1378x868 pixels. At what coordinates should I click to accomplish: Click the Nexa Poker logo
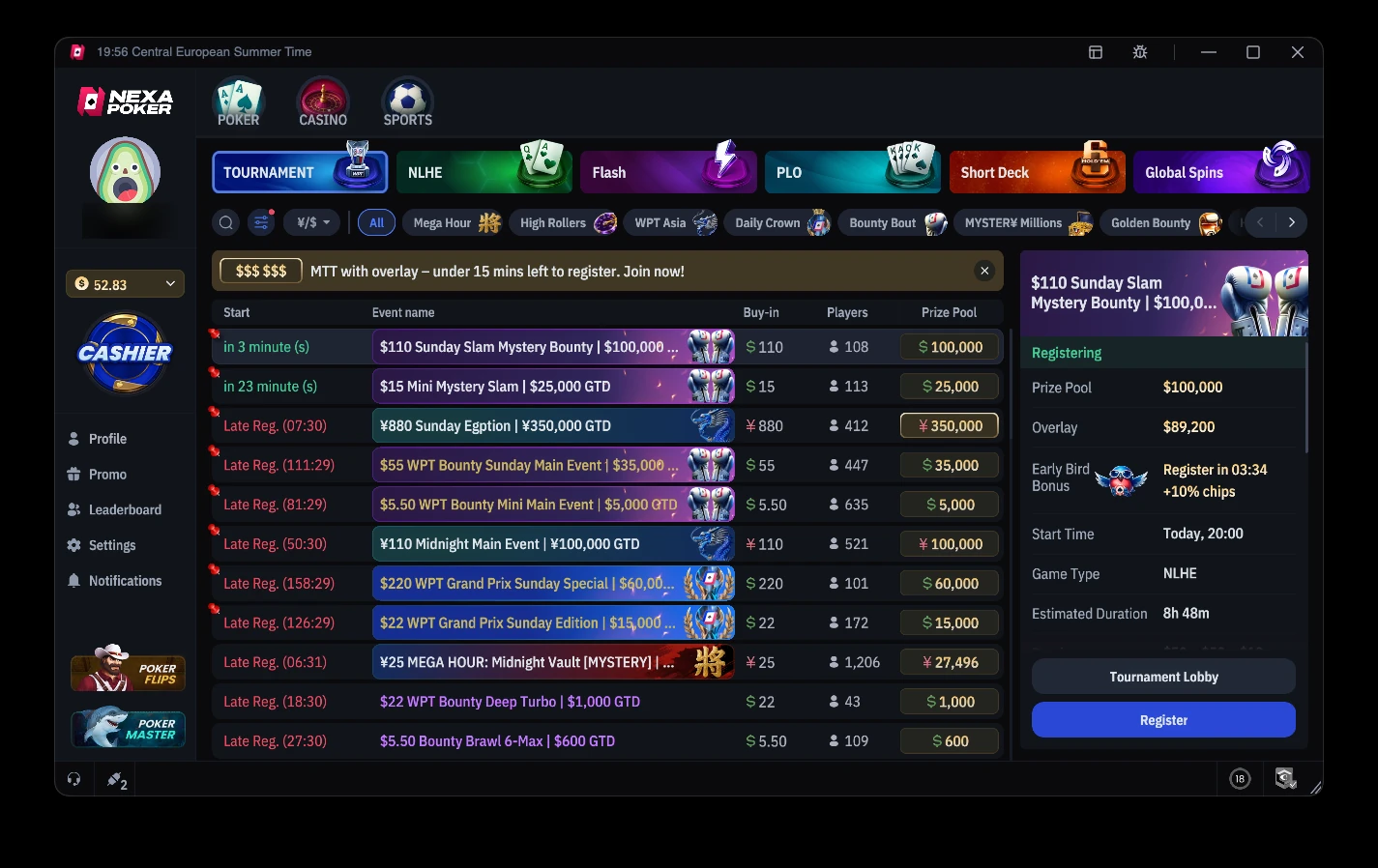tap(126, 101)
